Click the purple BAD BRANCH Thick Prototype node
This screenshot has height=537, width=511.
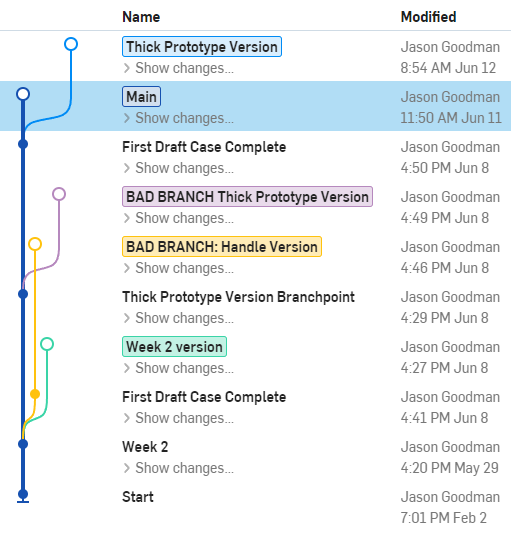tap(59, 194)
